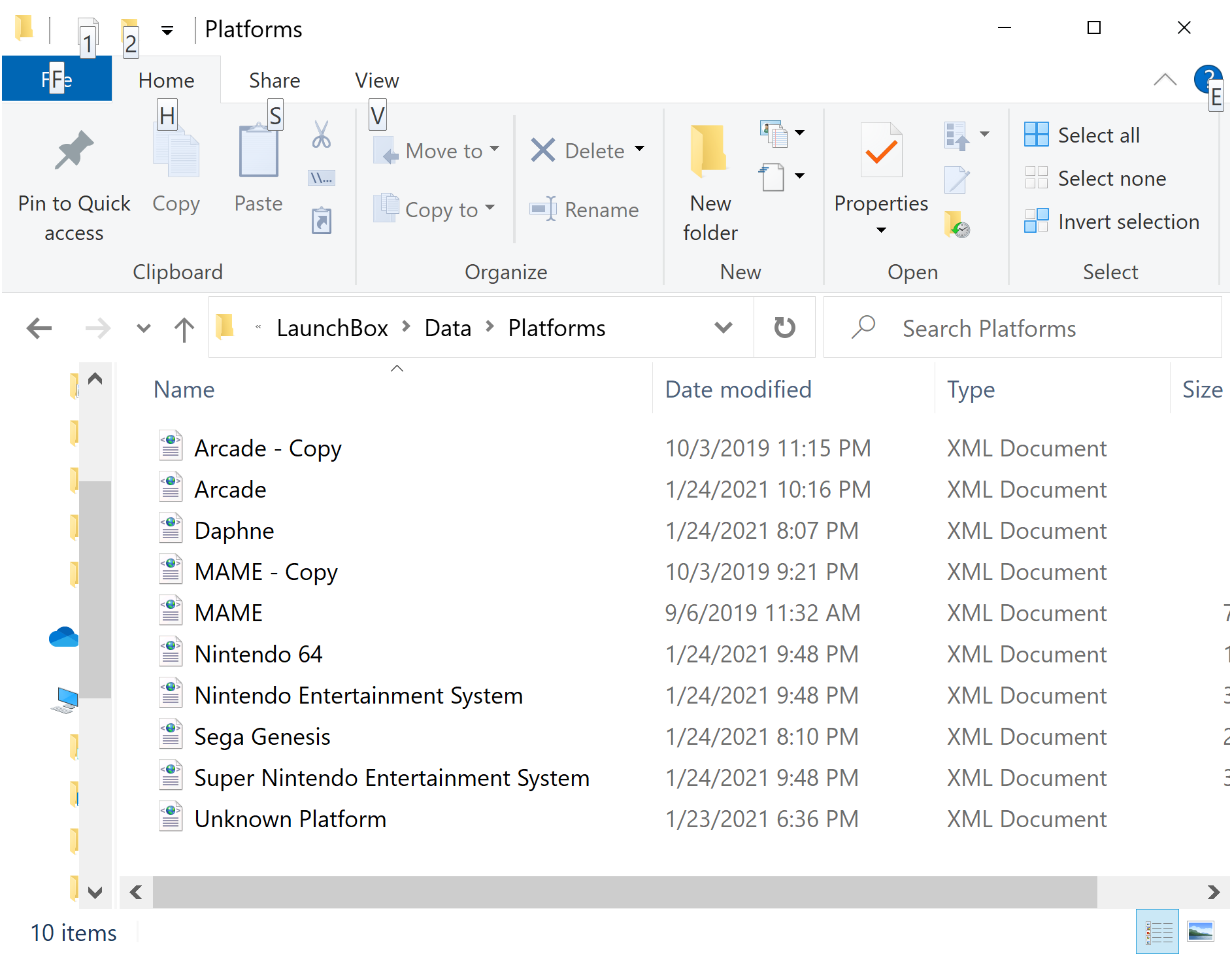Screen dimensions: 1232x956
Task: Select the Daphne XML file
Action: (234, 530)
